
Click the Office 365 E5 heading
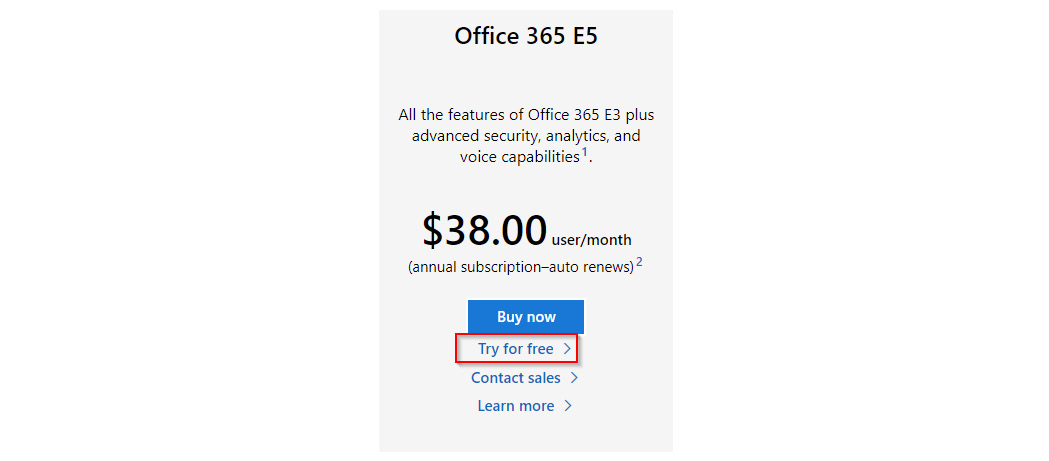526,36
